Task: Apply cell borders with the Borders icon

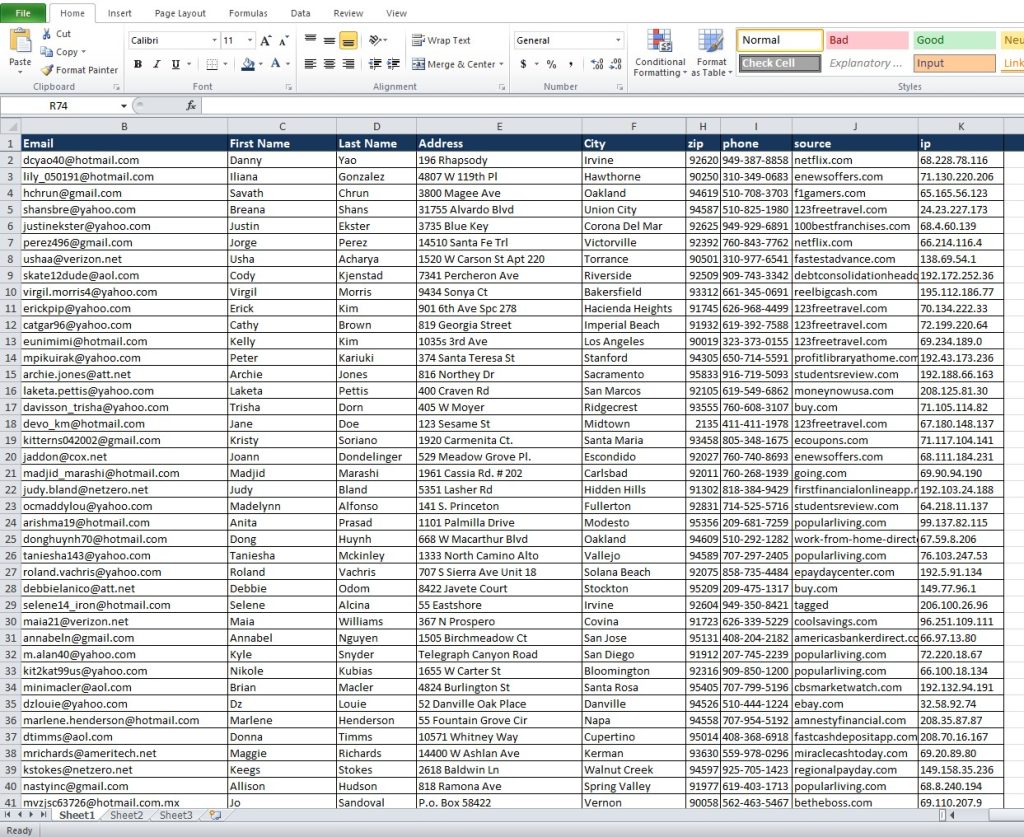Action: pos(212,64)
